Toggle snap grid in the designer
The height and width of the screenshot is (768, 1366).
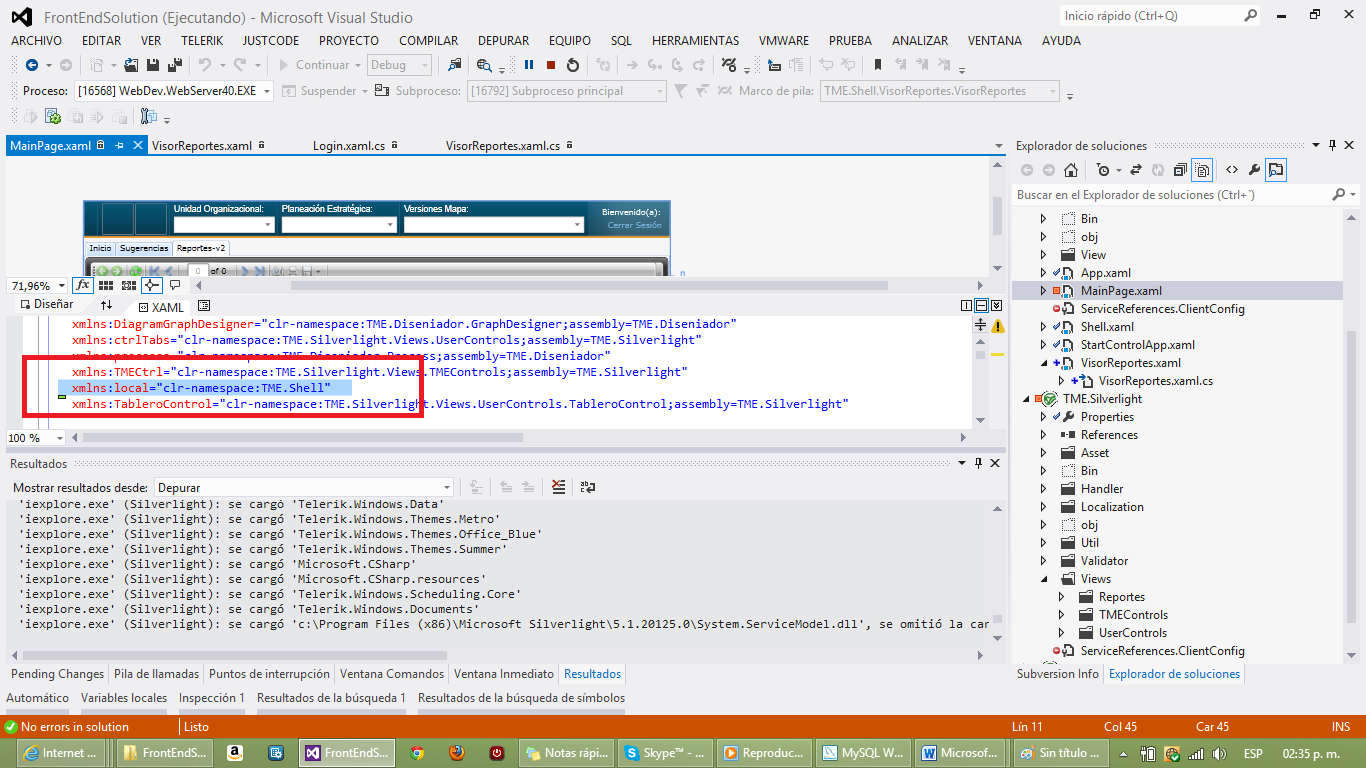105,285
